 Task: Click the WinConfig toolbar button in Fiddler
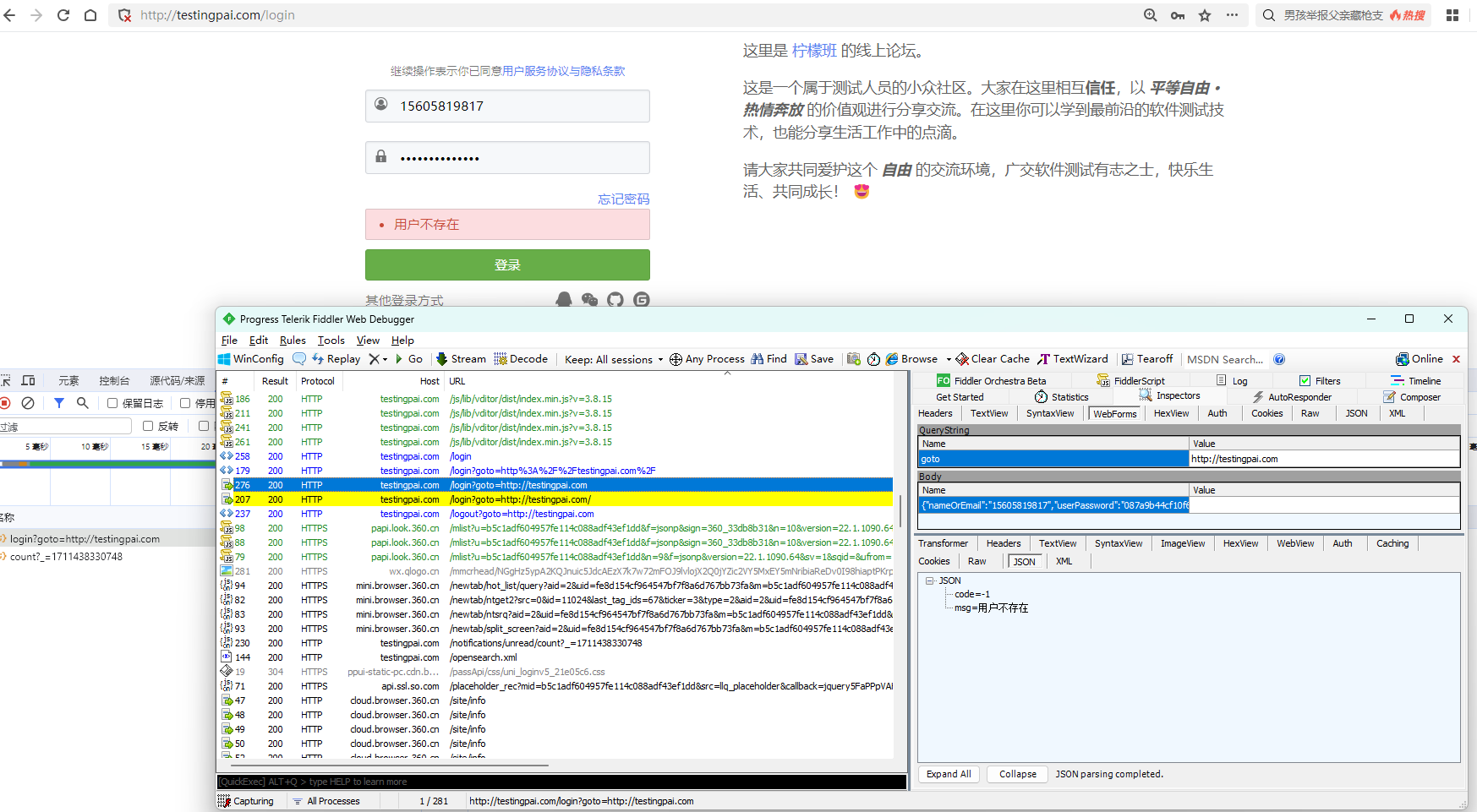(251, 359)
